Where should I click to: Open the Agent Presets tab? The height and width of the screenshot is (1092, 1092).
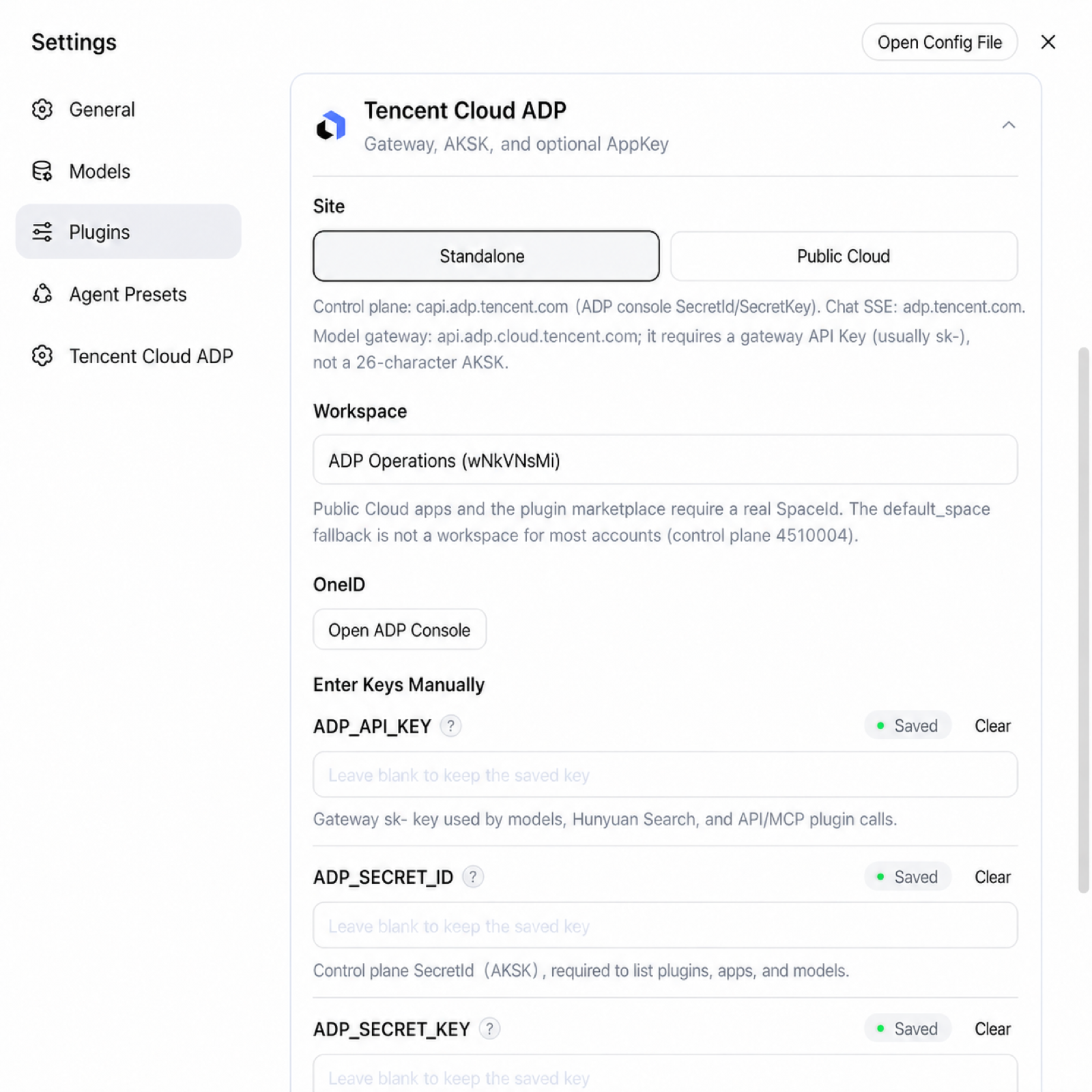point(128,294)
